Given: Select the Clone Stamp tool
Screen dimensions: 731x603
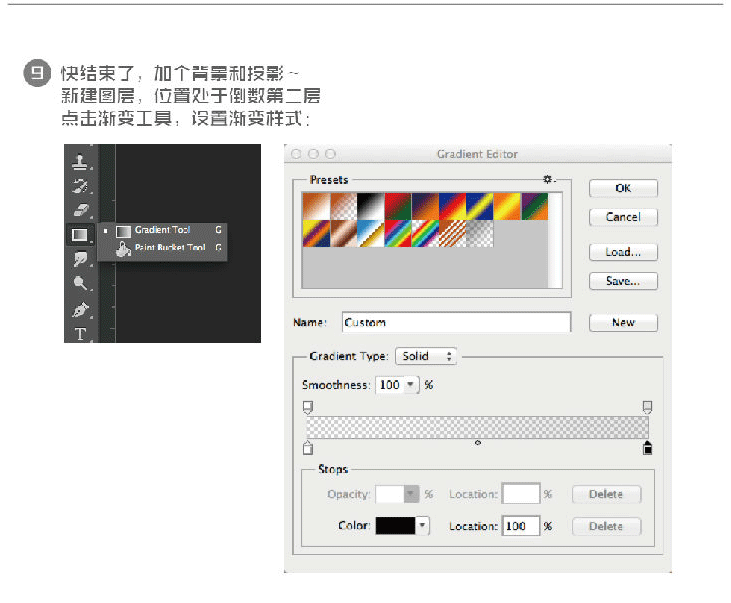Looking at the screenshot, I should (x=80, y=162).
